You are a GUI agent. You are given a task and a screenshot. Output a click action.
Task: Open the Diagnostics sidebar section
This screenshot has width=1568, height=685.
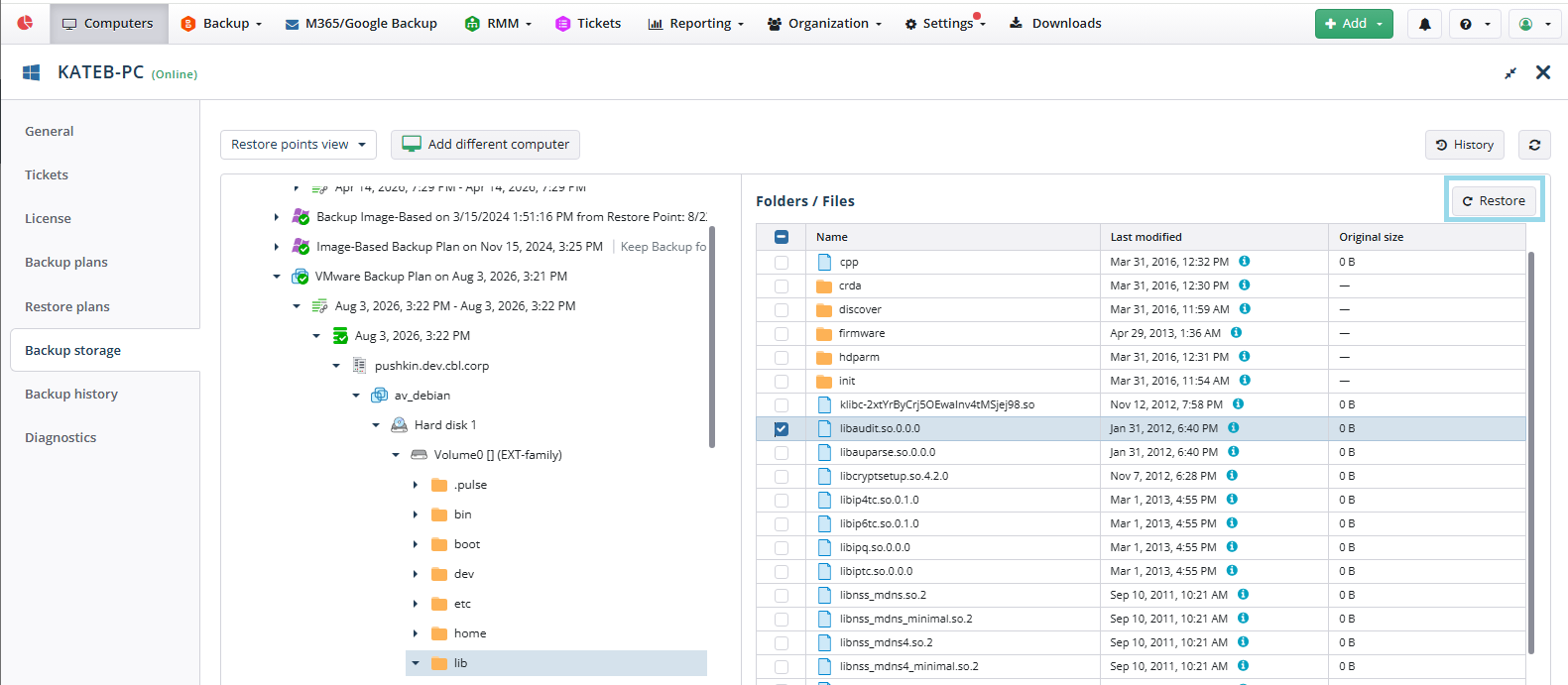pyautogui.click(x=60, y=438)
